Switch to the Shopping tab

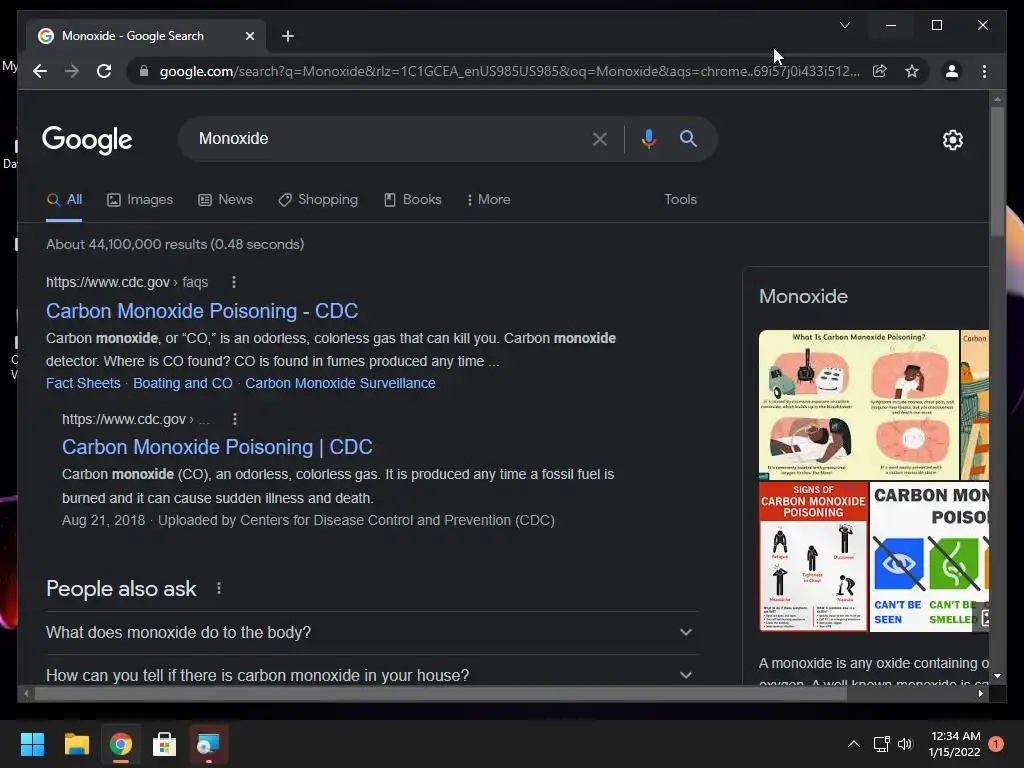coord(318,200)
